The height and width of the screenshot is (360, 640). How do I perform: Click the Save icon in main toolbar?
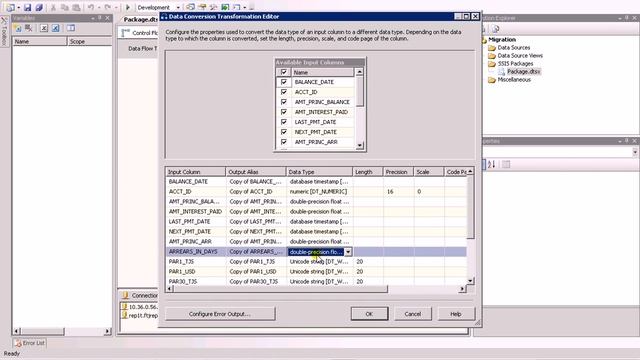pos(27,7)
